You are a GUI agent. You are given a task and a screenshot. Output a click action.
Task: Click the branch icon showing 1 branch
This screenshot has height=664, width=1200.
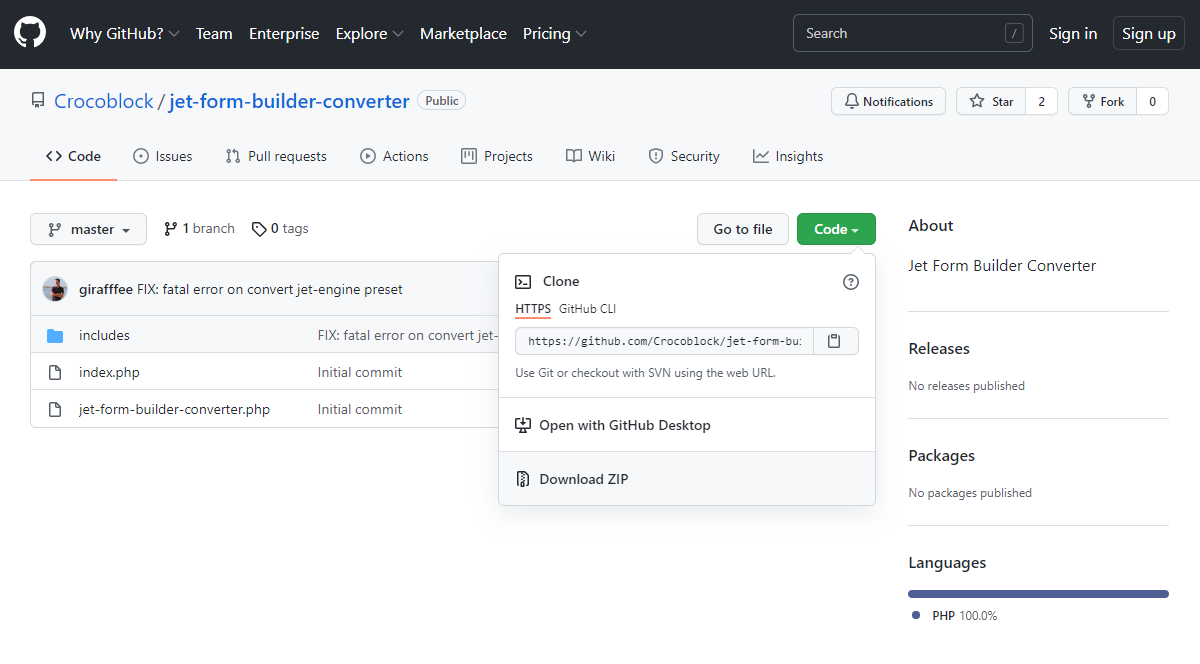click(171, 228)
